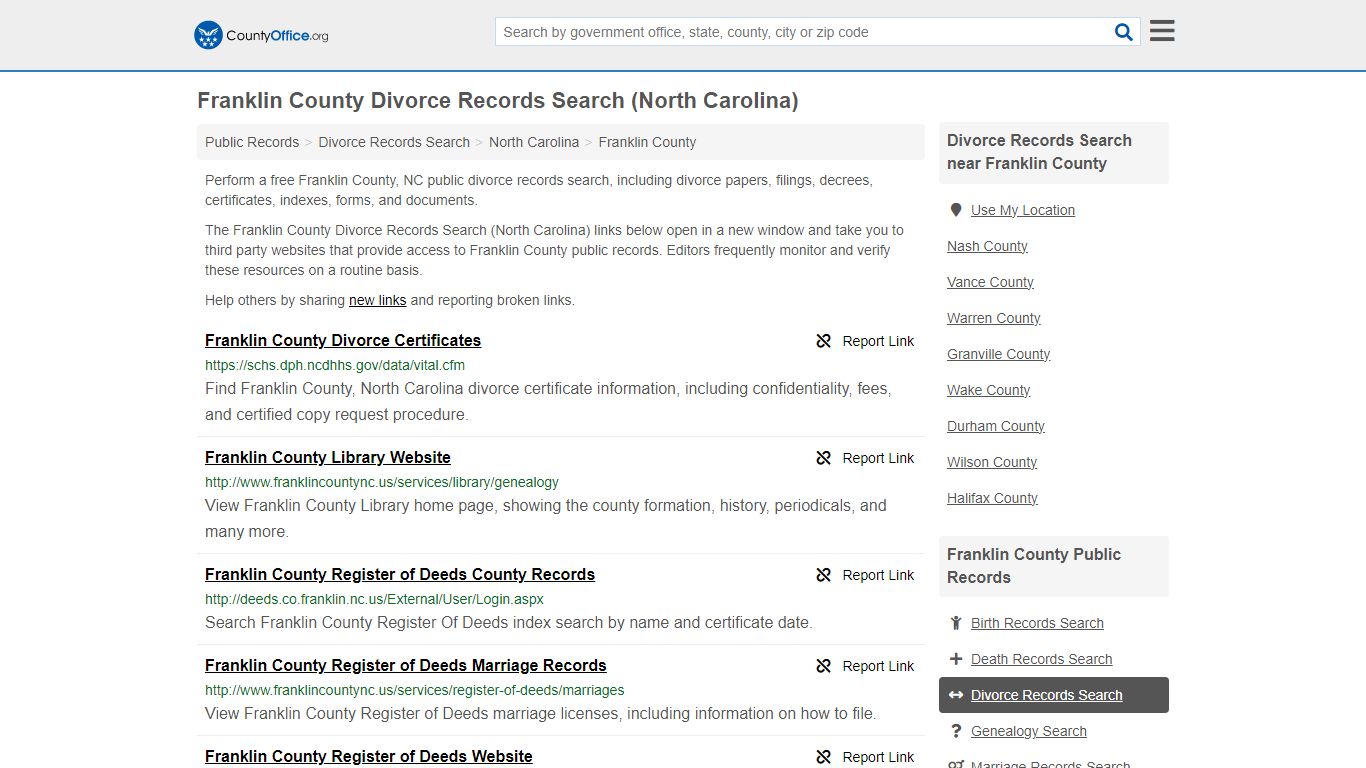The image size is (1366, 768).
Task: Click the question mark icon beside Genealogy Search
Action: [x=956, y=731]
